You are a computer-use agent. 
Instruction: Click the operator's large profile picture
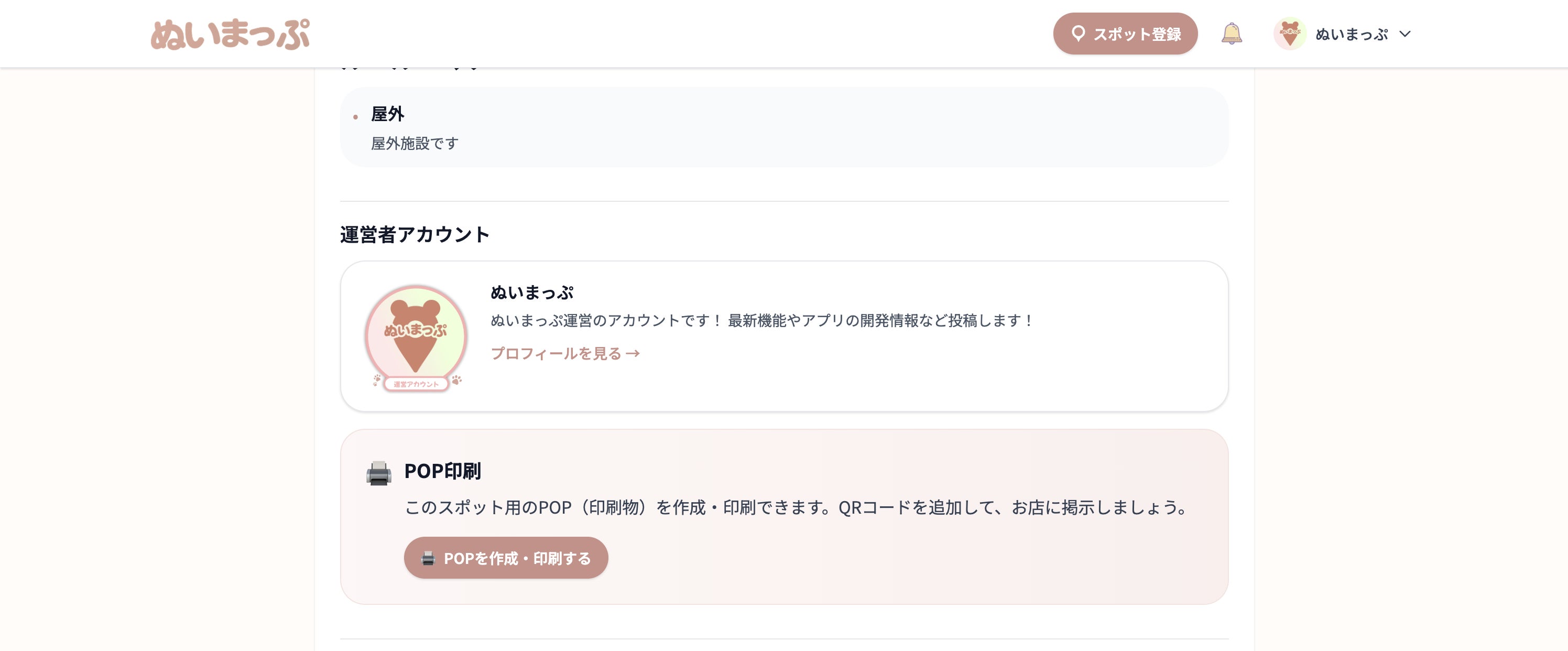tap(416, 334)
